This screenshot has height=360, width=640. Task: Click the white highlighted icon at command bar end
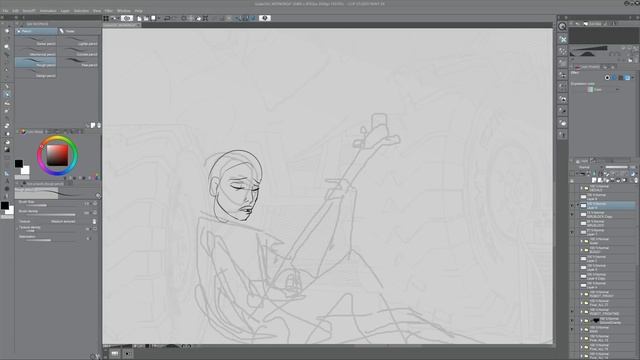264,18
